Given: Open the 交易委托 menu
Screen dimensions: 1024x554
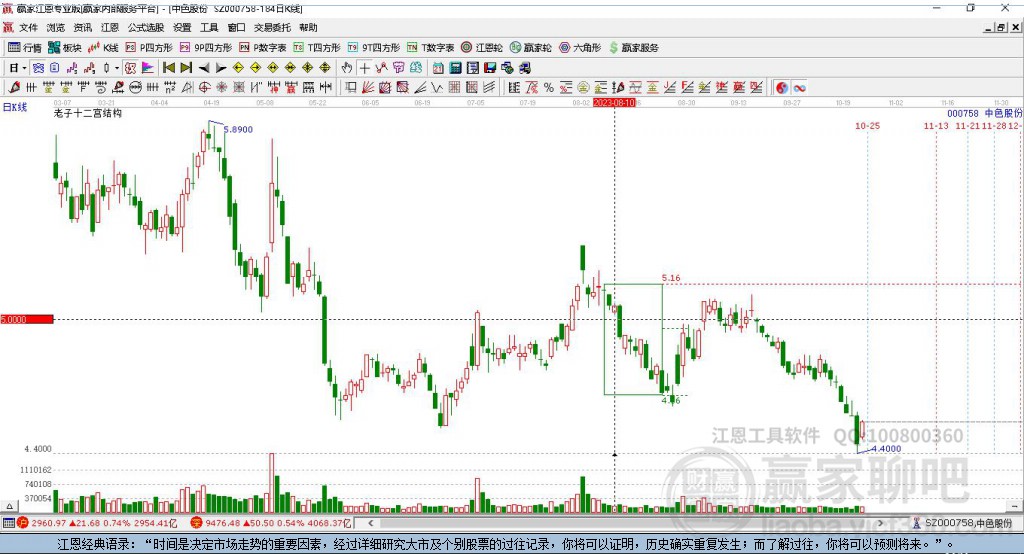Looking at the screenshot, I should coord(272,27).
